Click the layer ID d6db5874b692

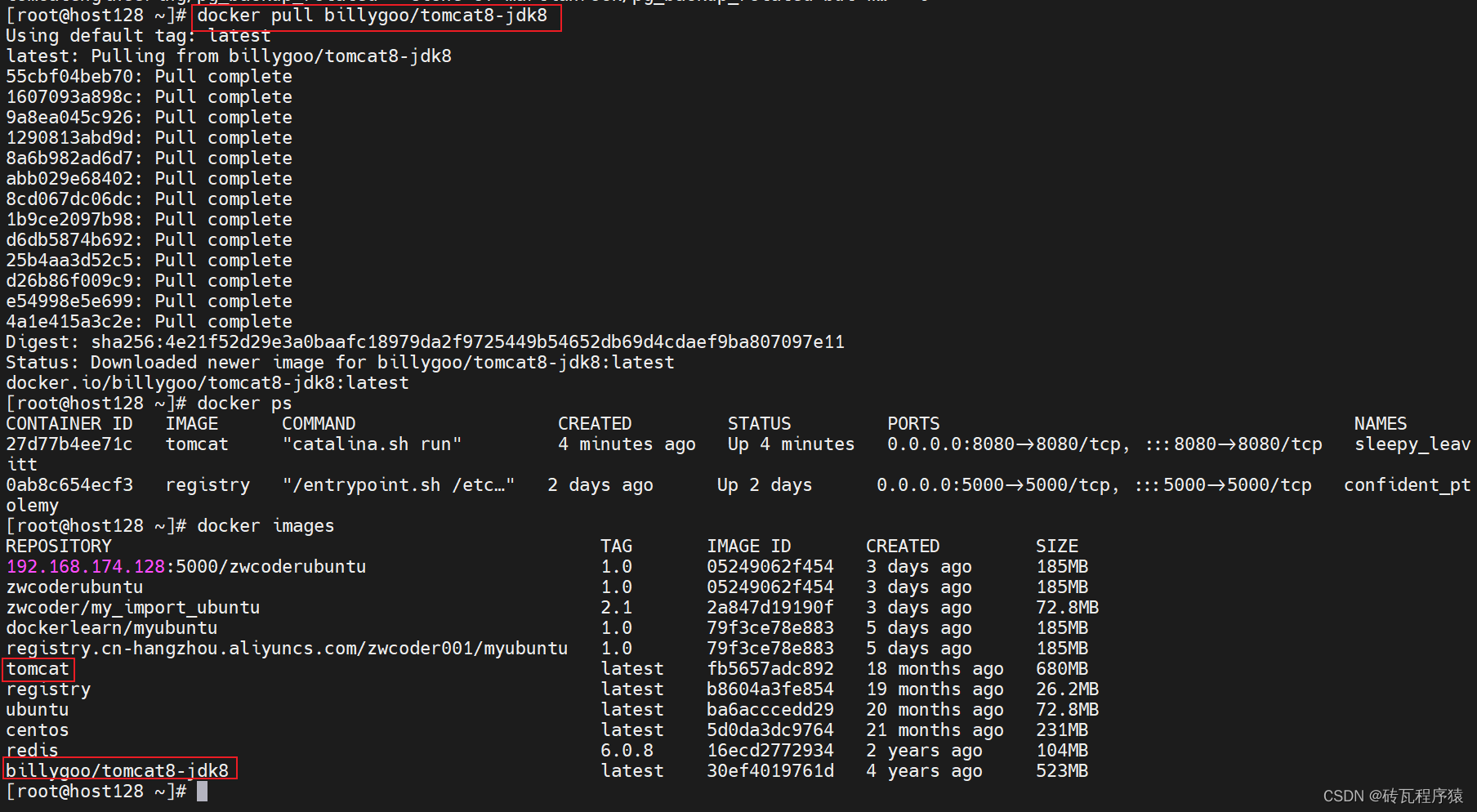[69, 240]
